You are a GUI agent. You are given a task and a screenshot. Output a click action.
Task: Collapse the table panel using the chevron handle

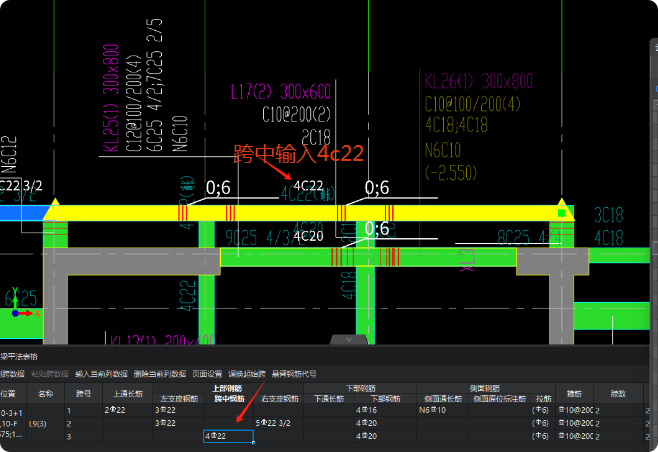click(x=349, y=340)
